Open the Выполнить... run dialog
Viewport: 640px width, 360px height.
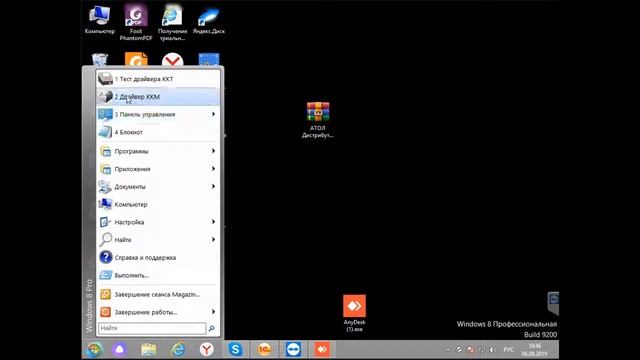(x=158, y=275)
